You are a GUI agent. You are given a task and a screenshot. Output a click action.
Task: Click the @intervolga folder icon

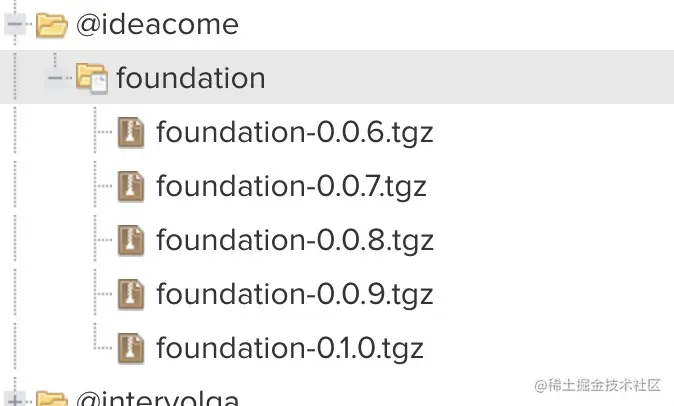point(51,400)
